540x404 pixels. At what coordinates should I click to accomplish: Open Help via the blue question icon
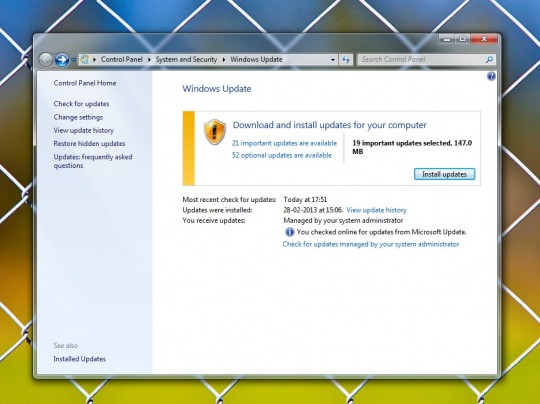point(491,76)
